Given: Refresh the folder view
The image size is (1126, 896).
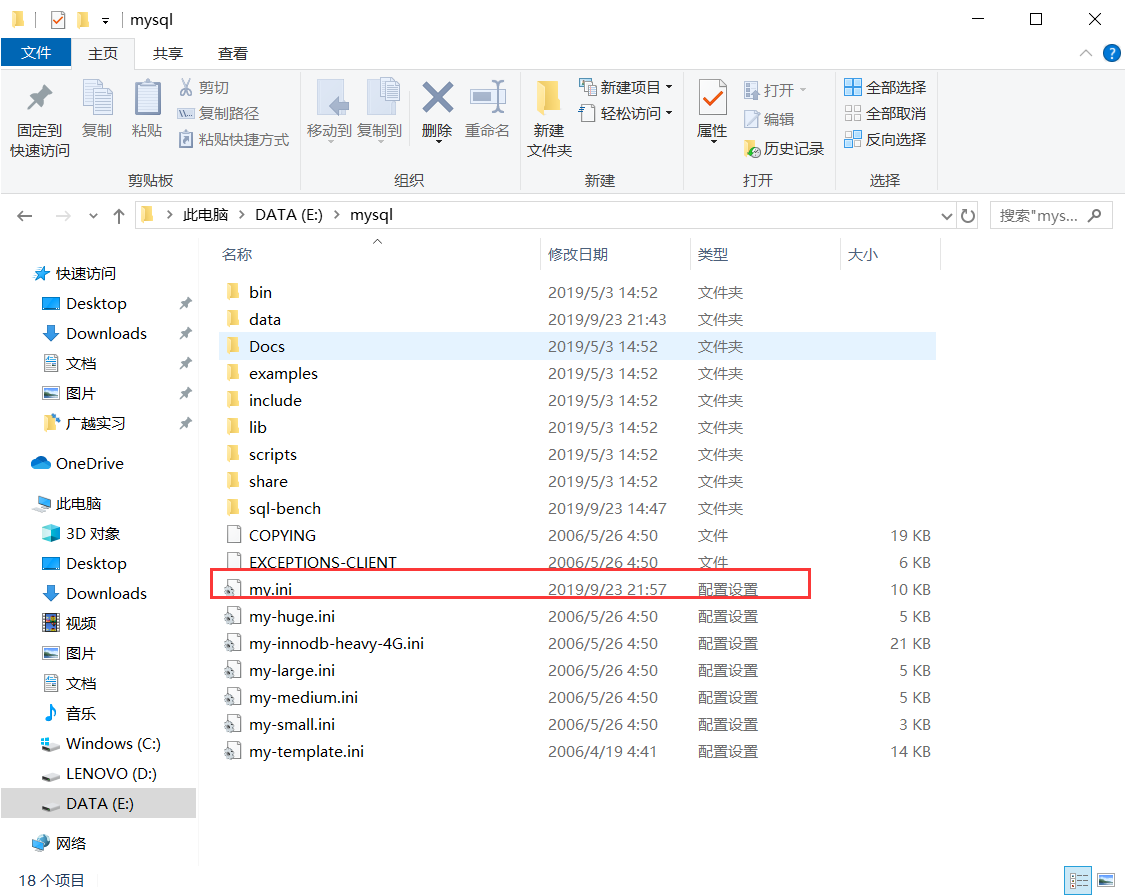Looking at the screenshot, I should pos(968,215).
